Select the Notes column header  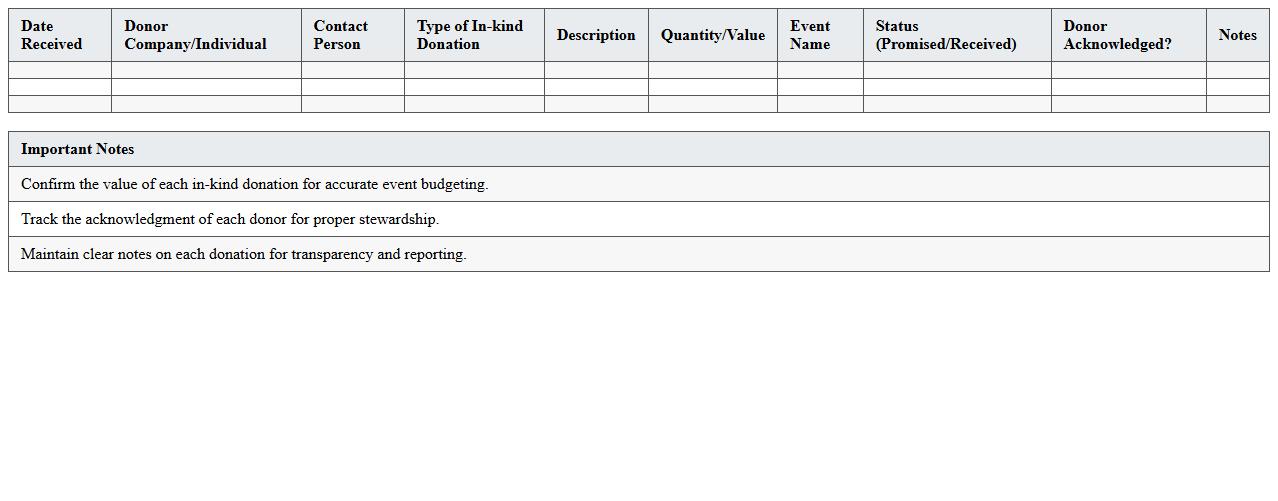click(x=1237, y=35)
